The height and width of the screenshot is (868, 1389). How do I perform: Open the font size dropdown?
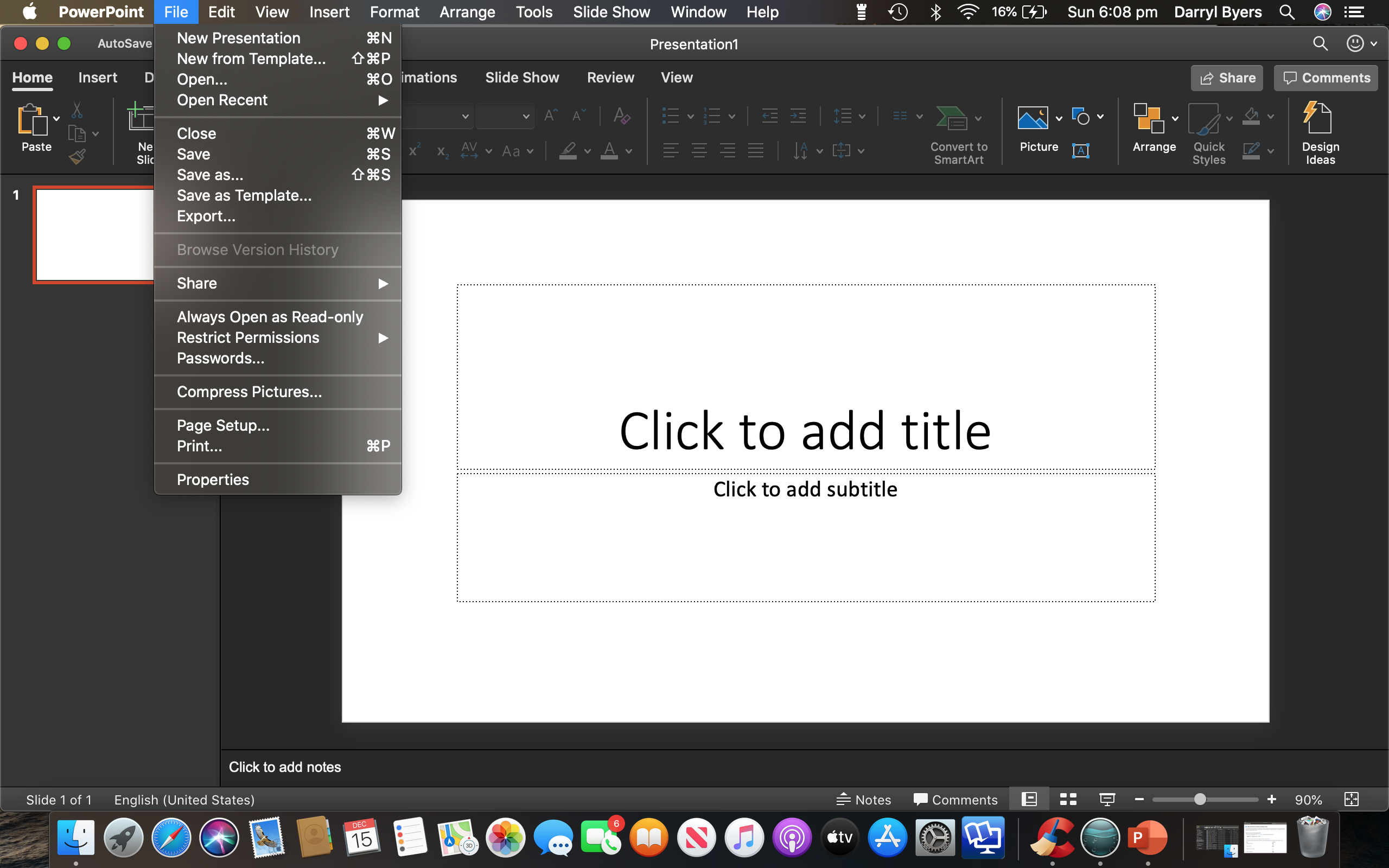click(525, 117)
